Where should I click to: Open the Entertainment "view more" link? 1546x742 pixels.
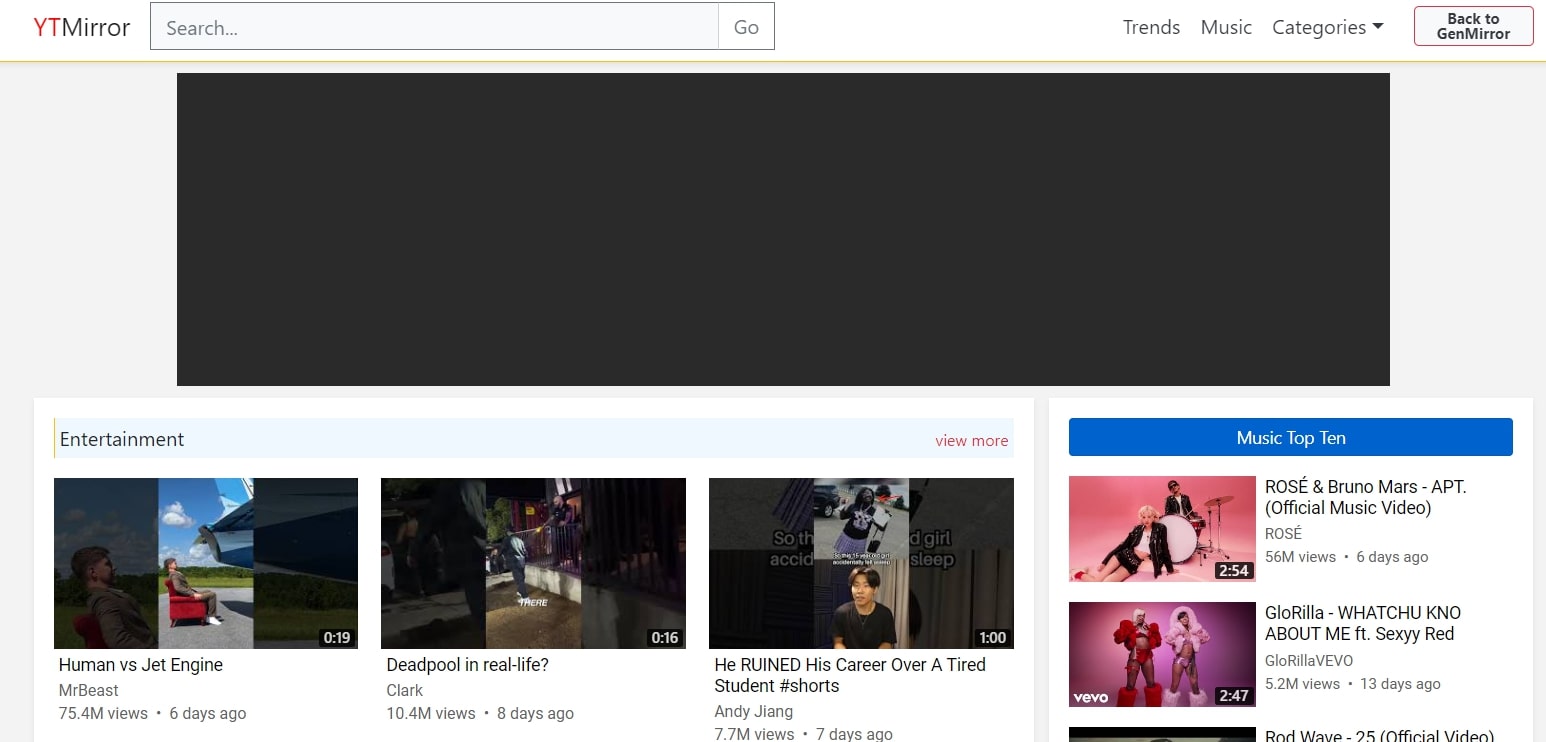click(971, 440)
